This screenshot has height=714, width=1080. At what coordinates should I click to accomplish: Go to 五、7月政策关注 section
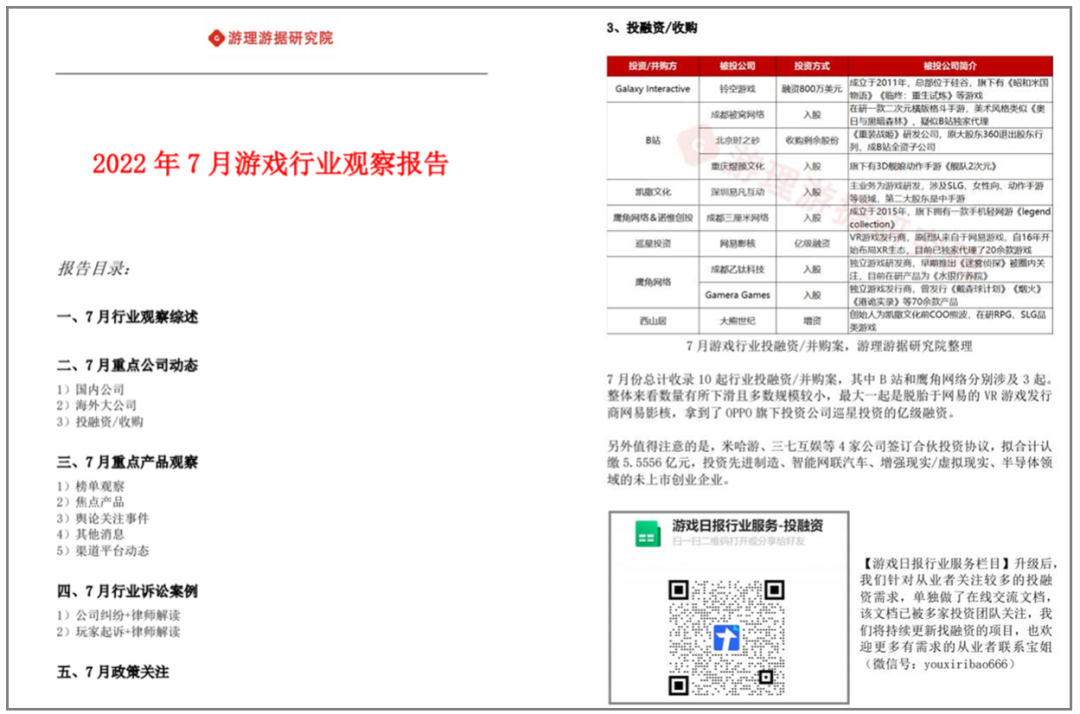point(113,672)
